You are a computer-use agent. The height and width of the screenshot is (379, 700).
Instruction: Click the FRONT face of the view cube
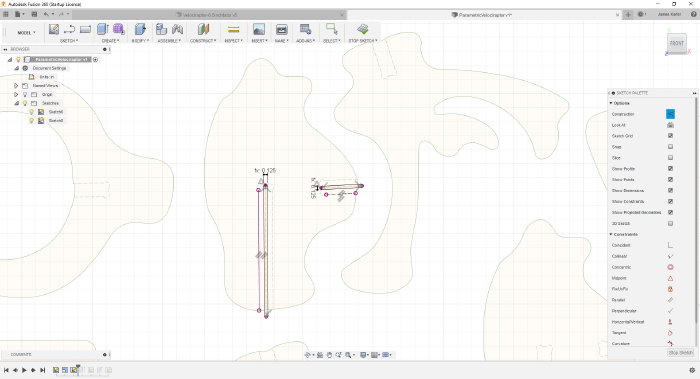tap(676, 43)
